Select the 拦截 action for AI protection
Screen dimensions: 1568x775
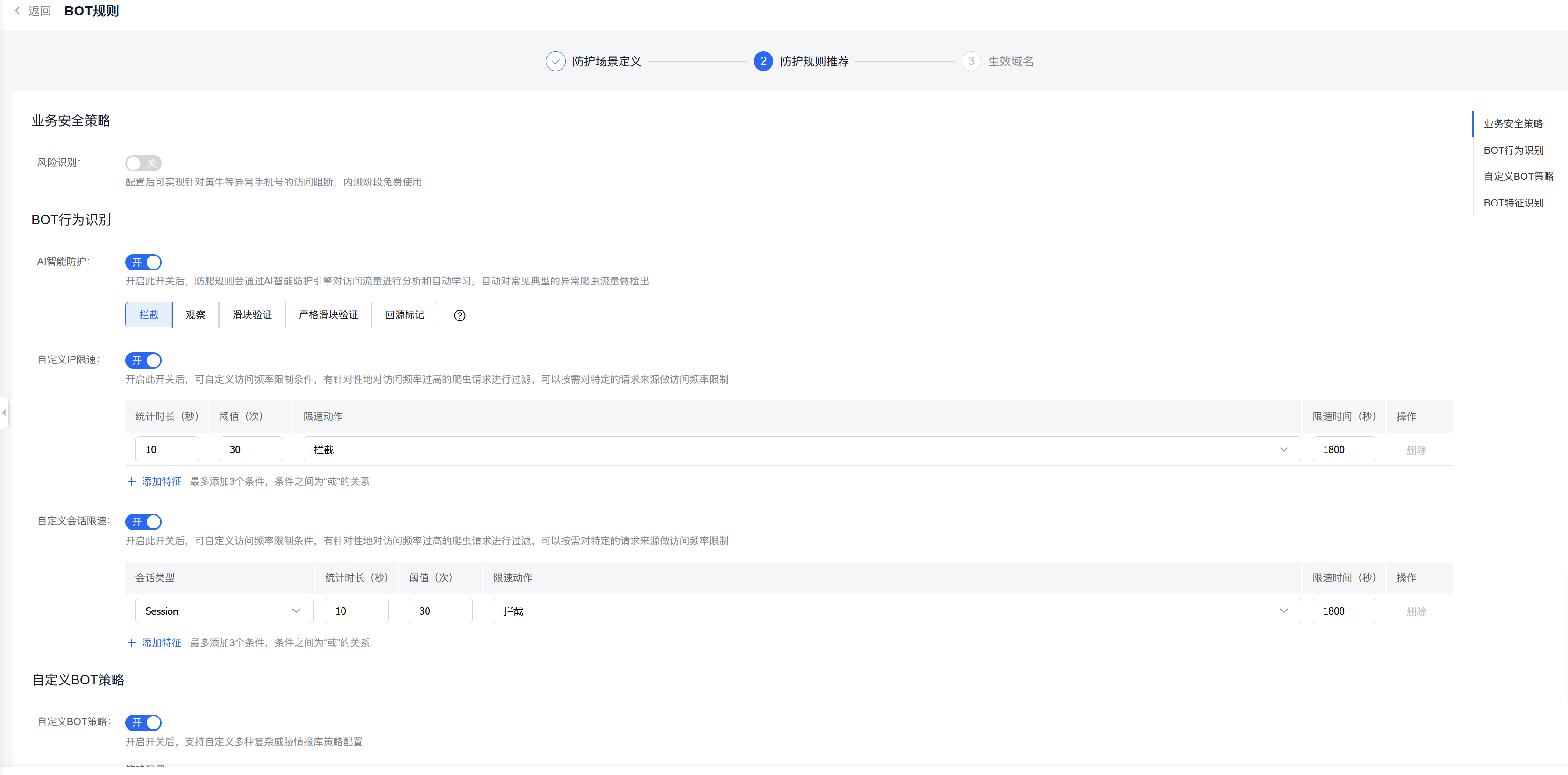tap(149, 315)
